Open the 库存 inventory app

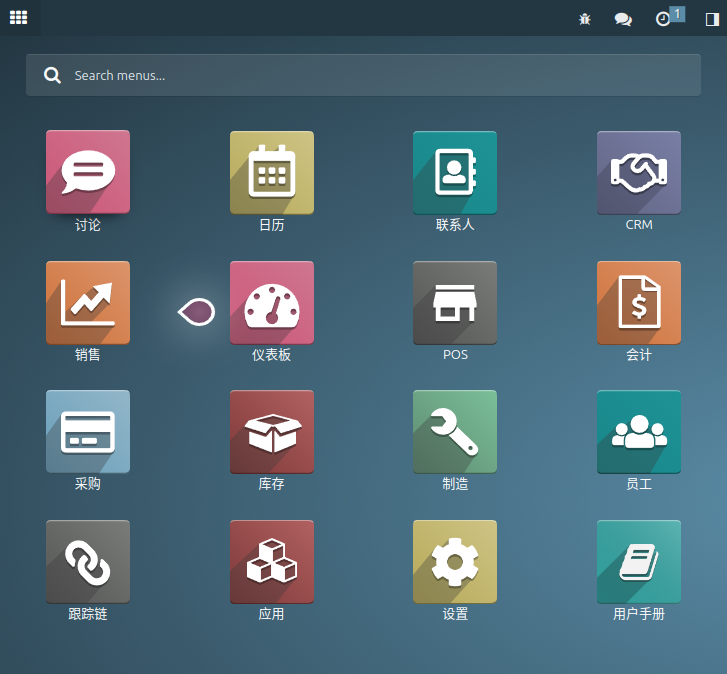point(272,431)
